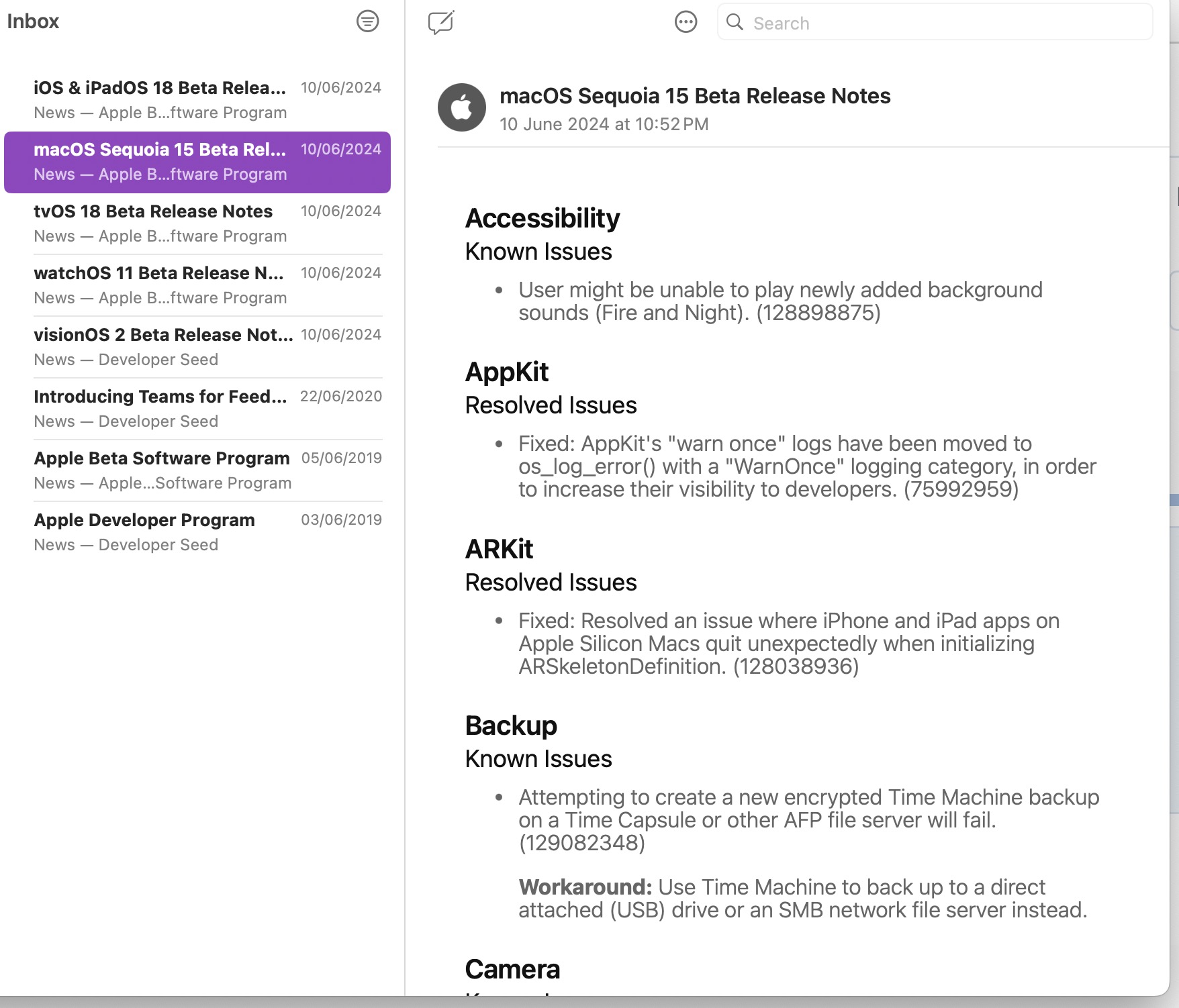
Task: Click Resolved Issues under ARKit
Action: [x=551, y=583]
